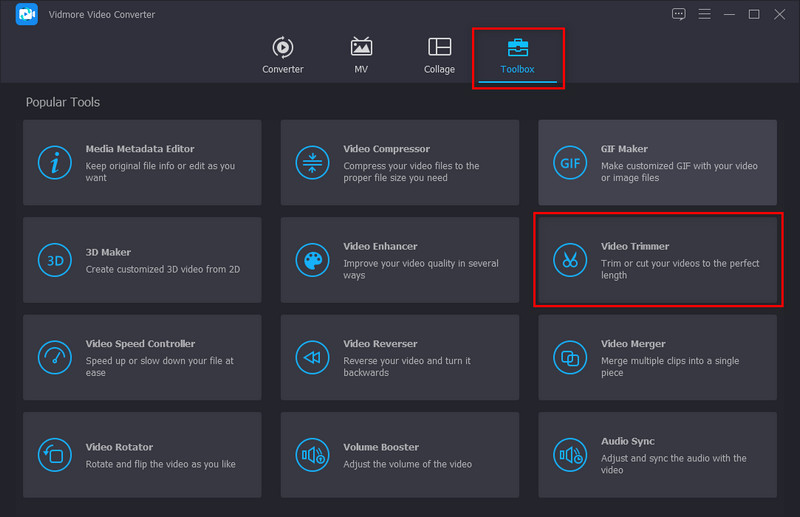Select the Toolbox tab
The image size is (800, 517).
(x=518, y=56)
